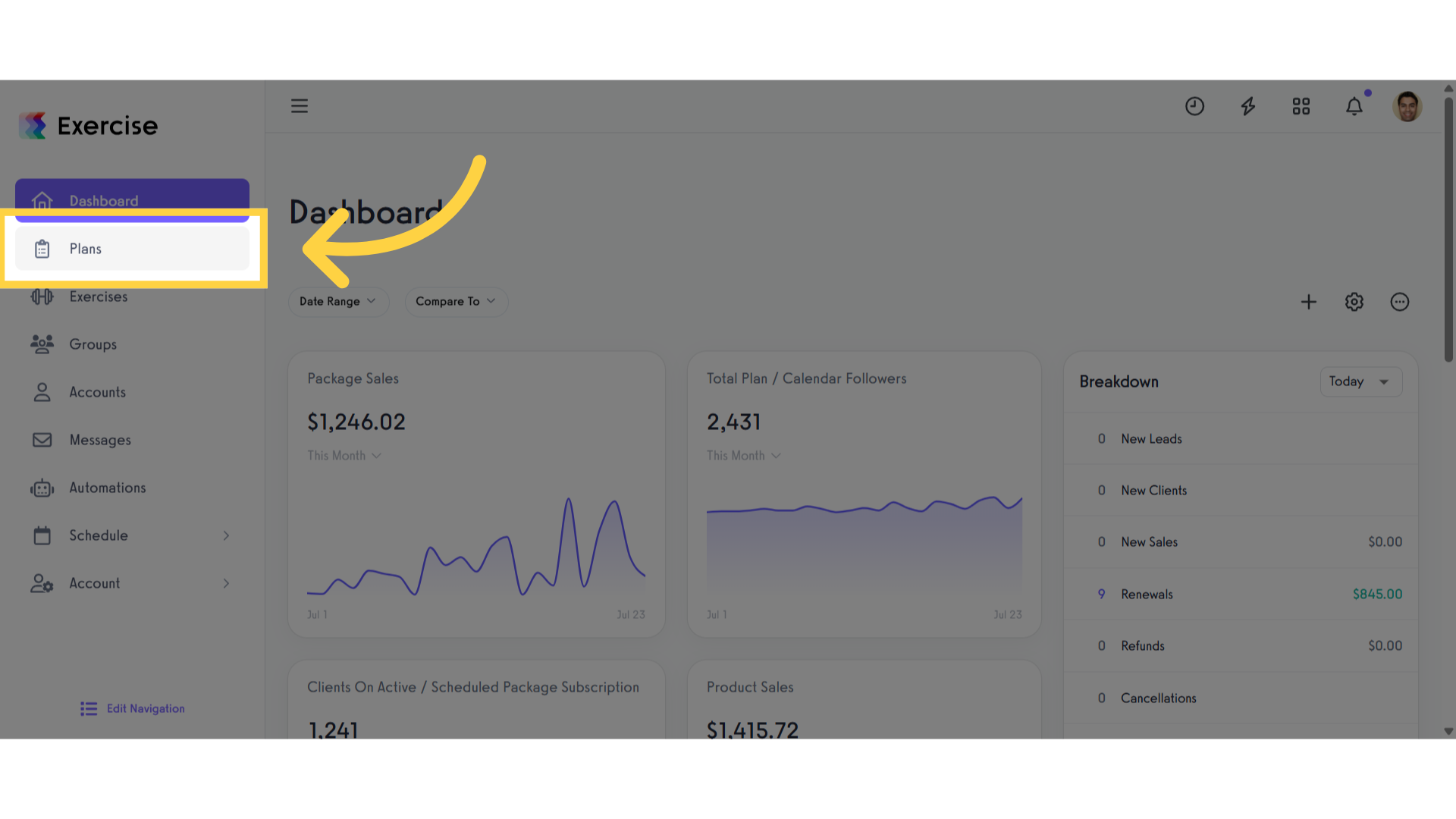
Task: Click the plus icon to add widget
Action: [1309, 302]
